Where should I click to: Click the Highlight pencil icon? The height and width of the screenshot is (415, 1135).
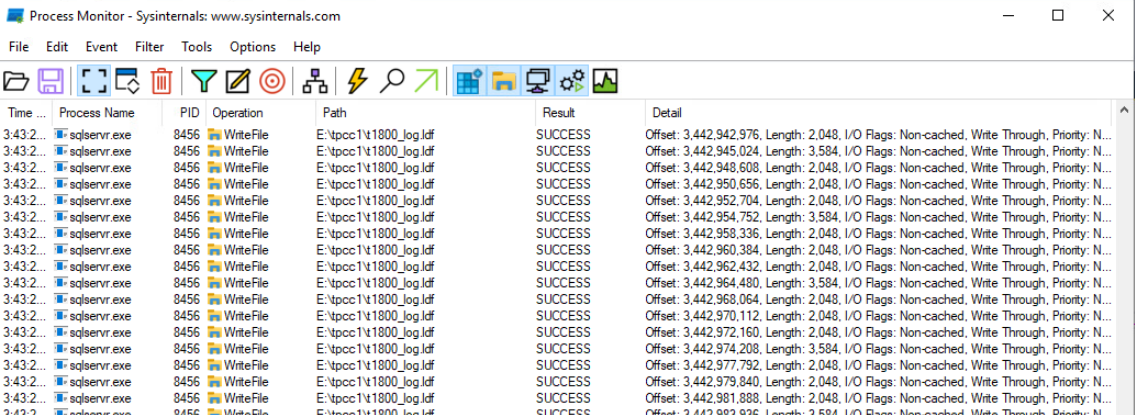[238, 81]
